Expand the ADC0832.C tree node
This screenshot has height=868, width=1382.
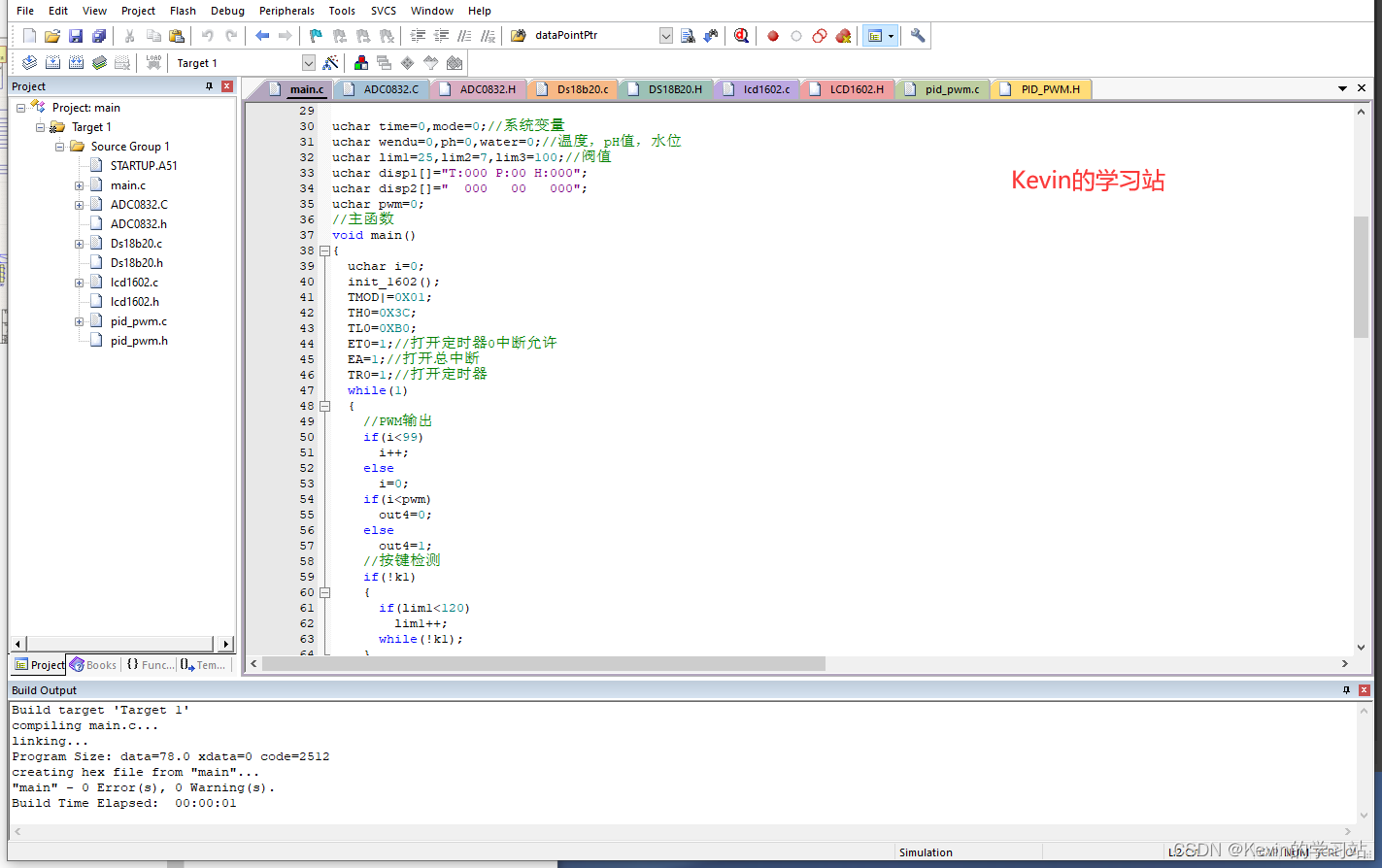pyautogui.click(x=79, y=205)
